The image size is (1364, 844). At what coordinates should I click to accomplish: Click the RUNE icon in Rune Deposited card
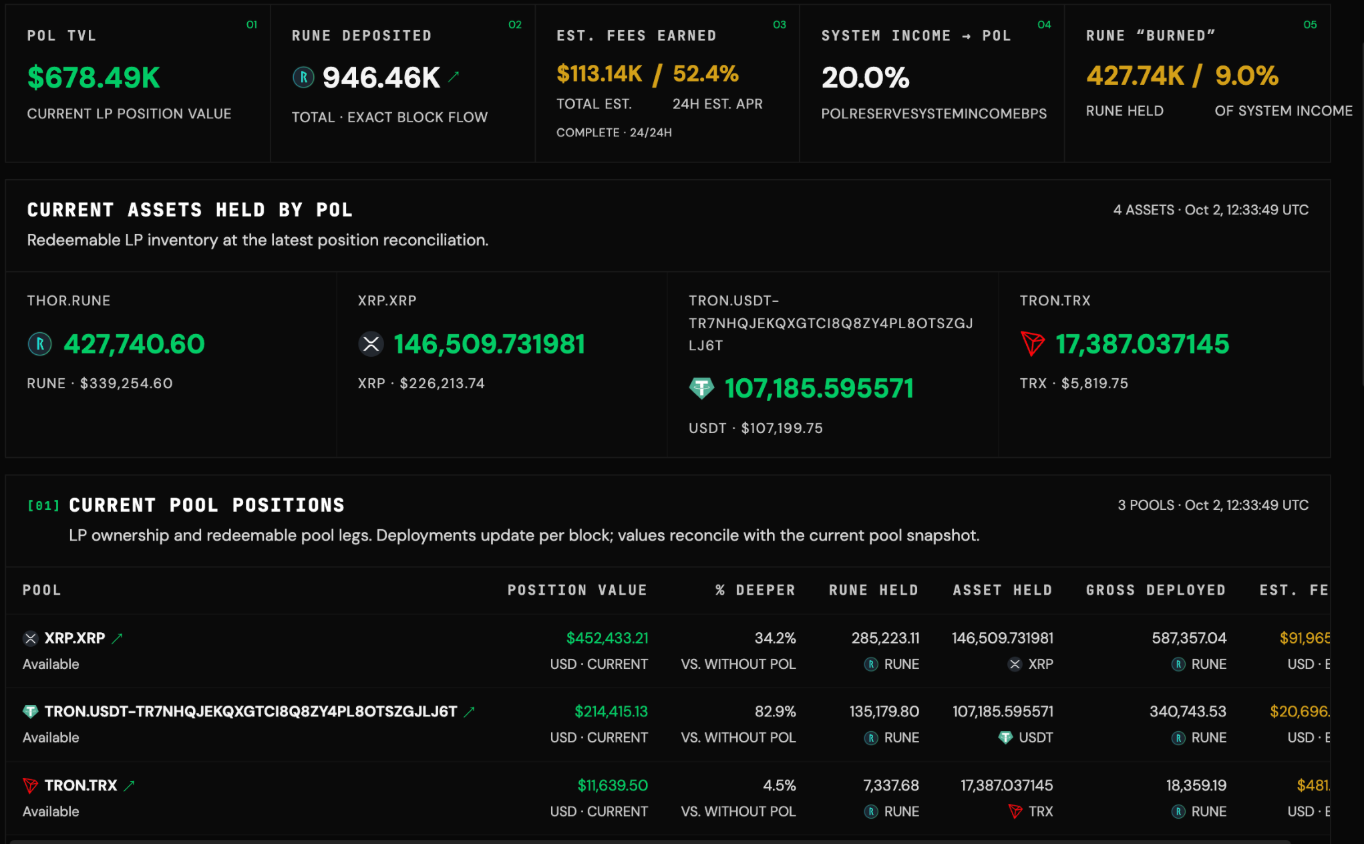tap(303, 77)
